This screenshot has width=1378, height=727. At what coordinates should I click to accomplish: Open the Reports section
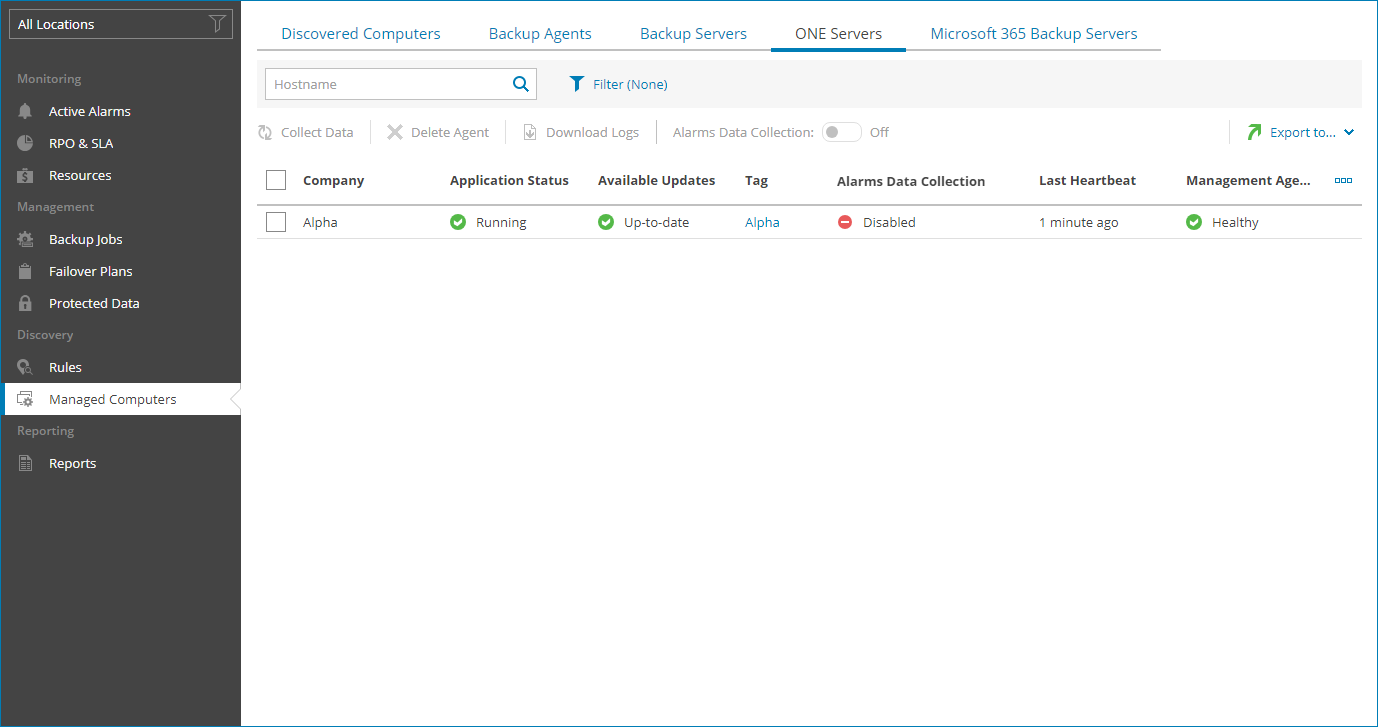coord(70,462)
